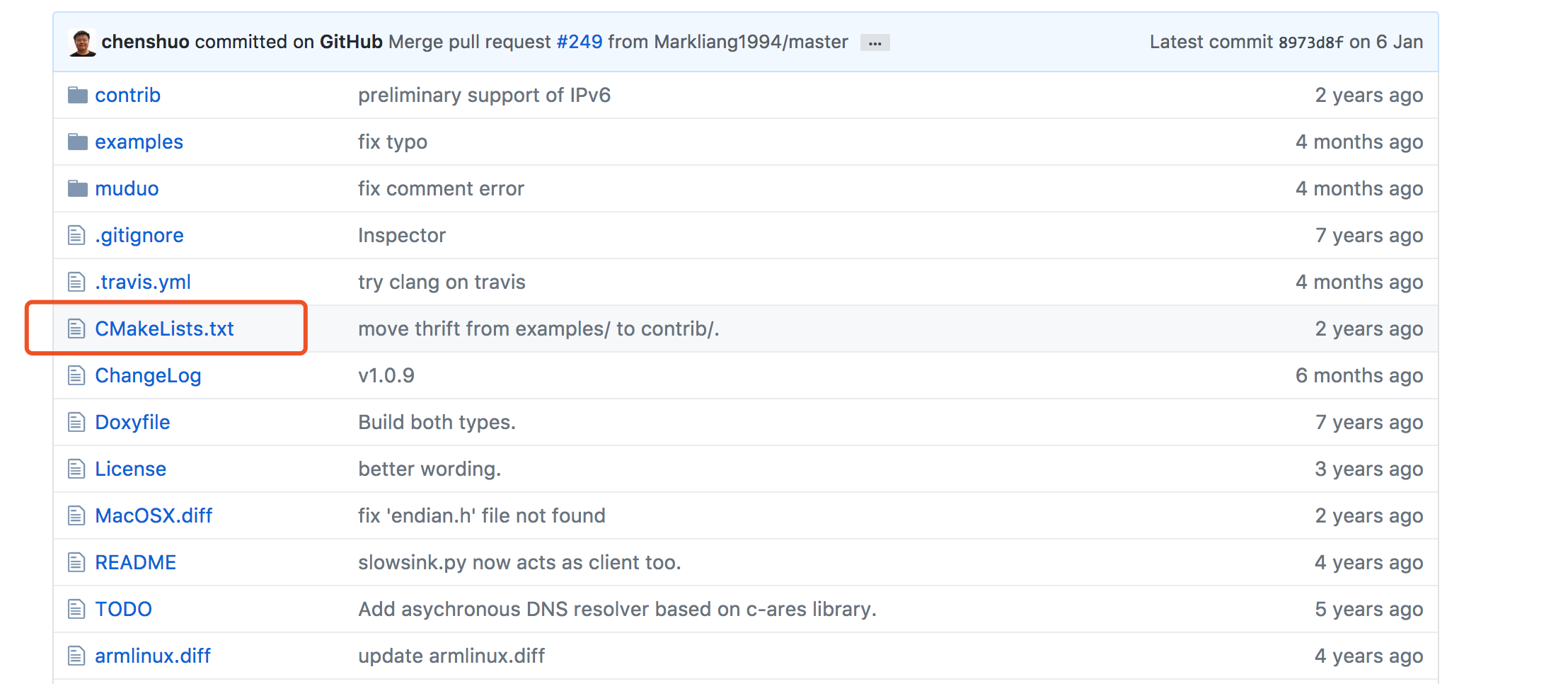1568x684 pixels.
Task: Open the .travis.yml file
Action: tap(143, 282)
